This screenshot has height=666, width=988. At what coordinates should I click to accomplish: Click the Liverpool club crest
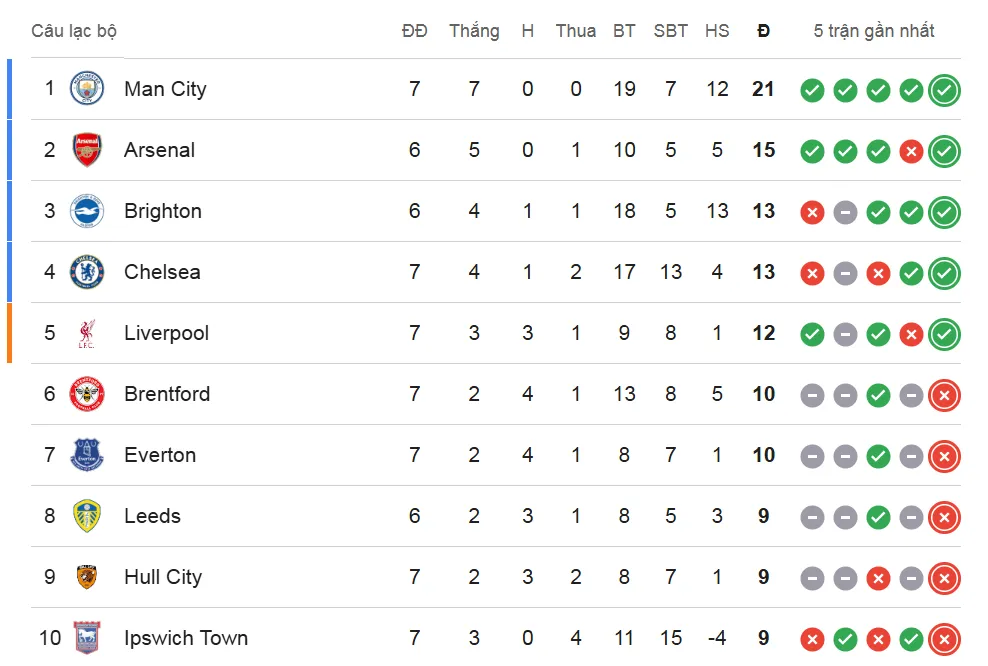click(87, 333)
